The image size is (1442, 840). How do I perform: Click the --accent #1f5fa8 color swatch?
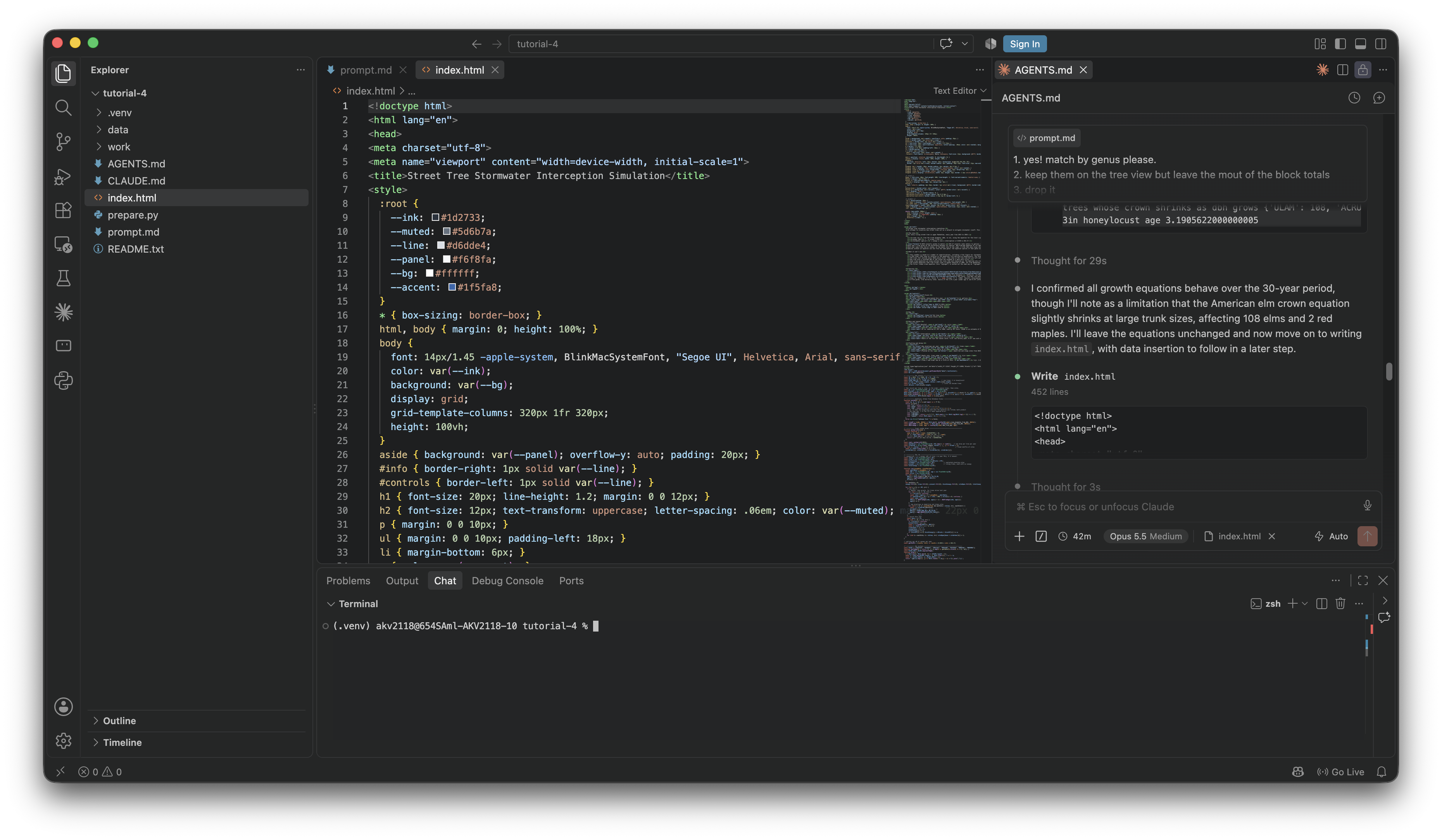click(452, 287)
